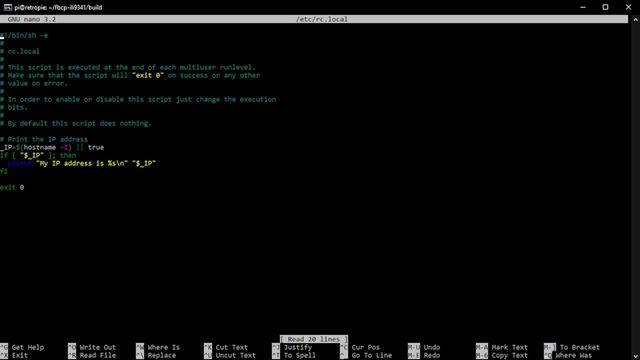Click the Replace shortcut label
The width and height of the screenshot is (640, 360).
pos(162,356)
